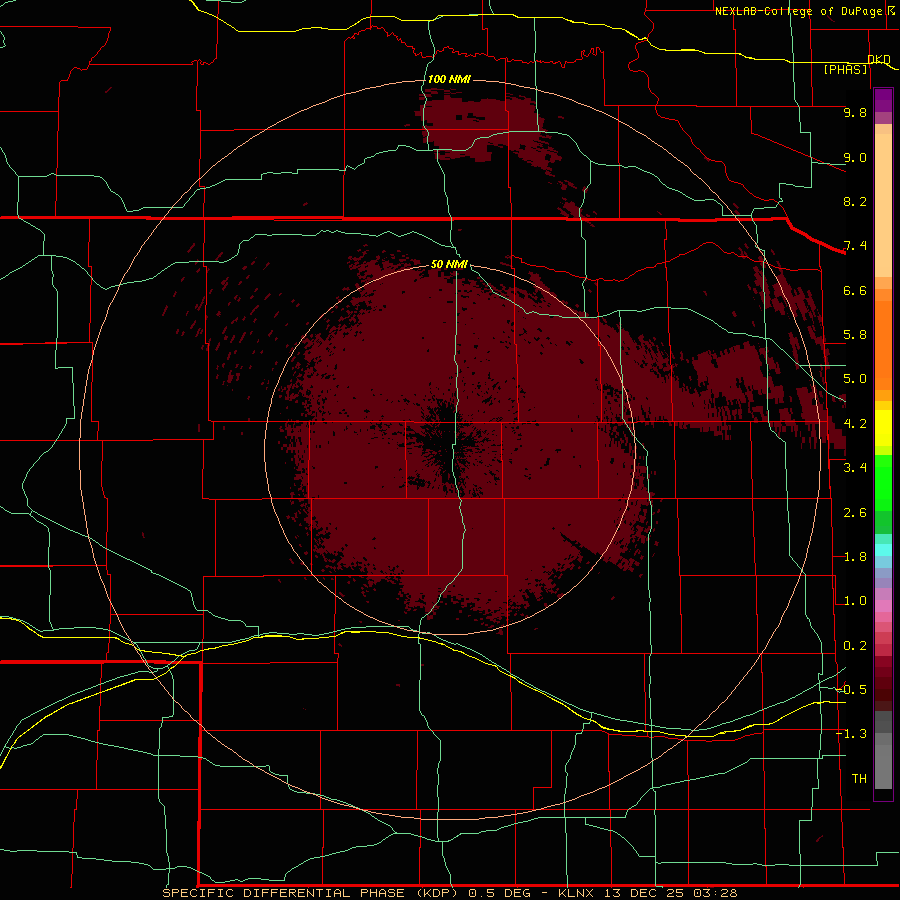This screenshot has width=900, height=900.
Task: Pick the light peach segment of color bar
Action: point(883,205)
